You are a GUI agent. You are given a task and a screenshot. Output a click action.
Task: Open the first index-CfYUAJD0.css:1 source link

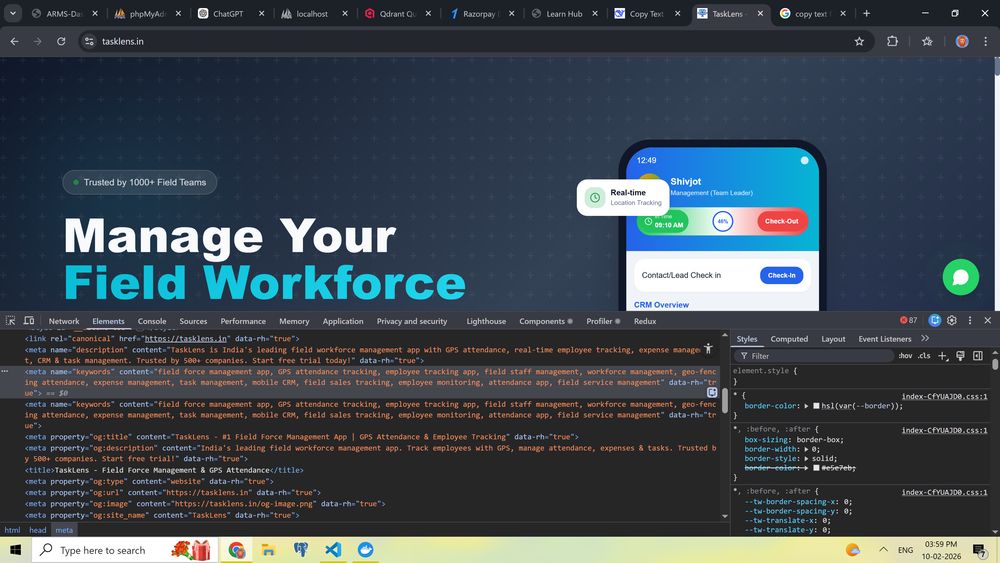pos(944,396)
